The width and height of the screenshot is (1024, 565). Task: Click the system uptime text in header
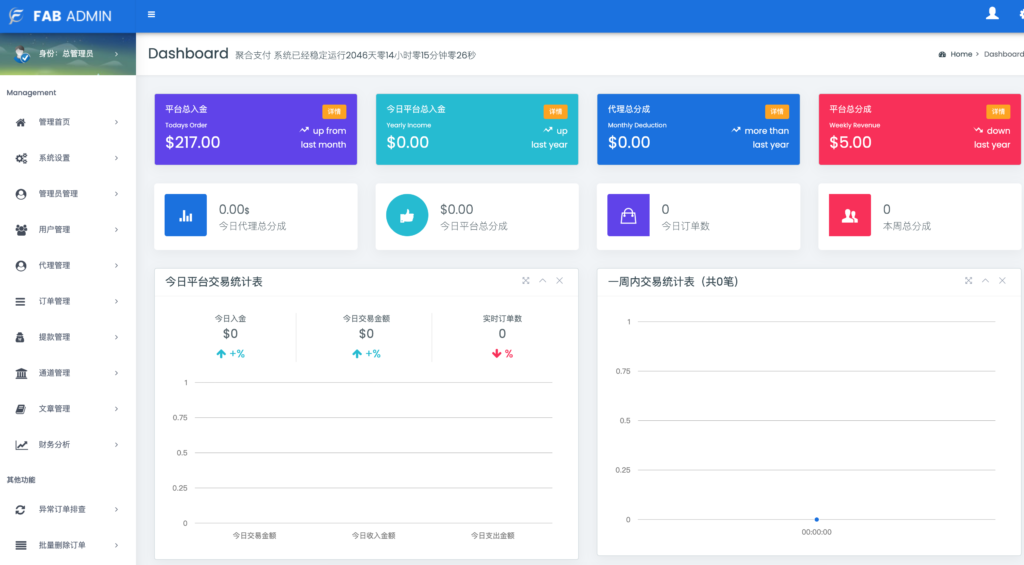coord(356,56)
